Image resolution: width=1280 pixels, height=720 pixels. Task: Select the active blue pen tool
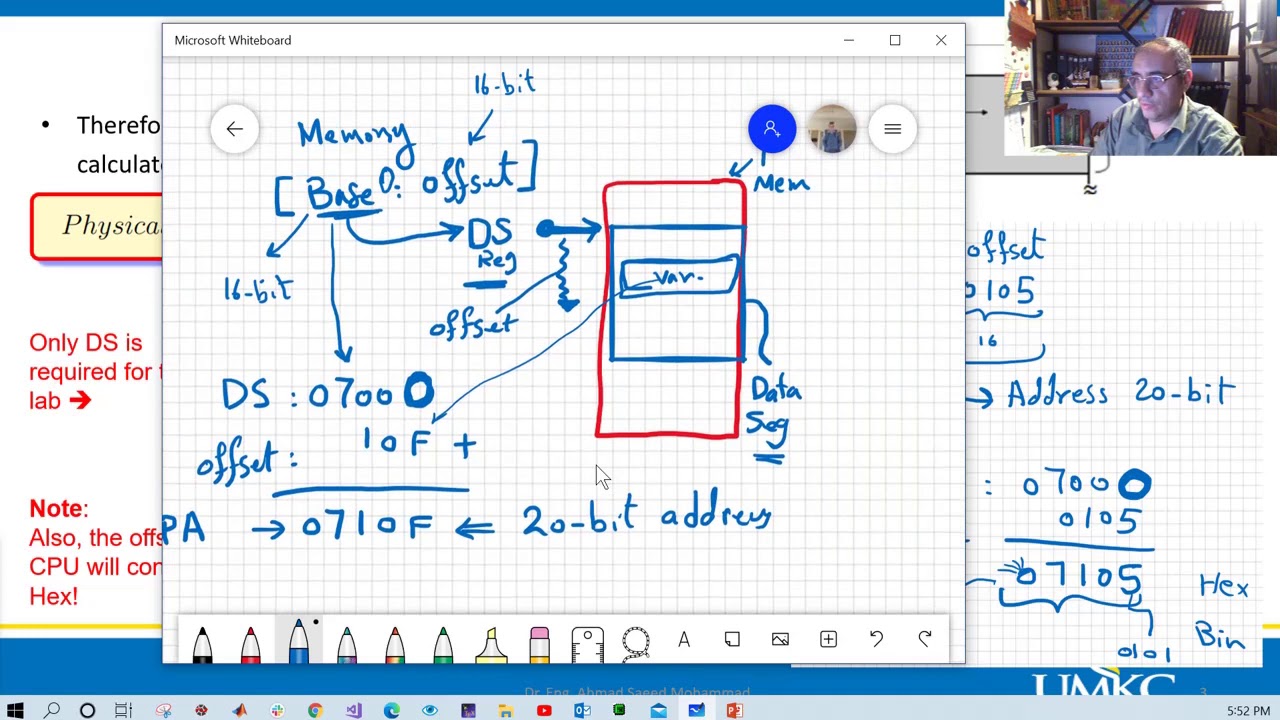298,641
